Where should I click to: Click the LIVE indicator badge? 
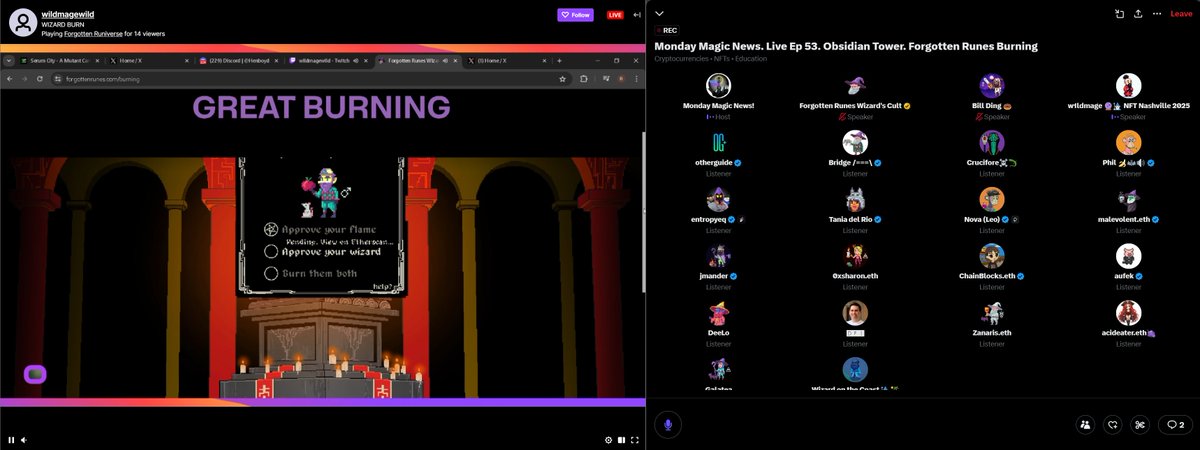[x=615, y=15]
